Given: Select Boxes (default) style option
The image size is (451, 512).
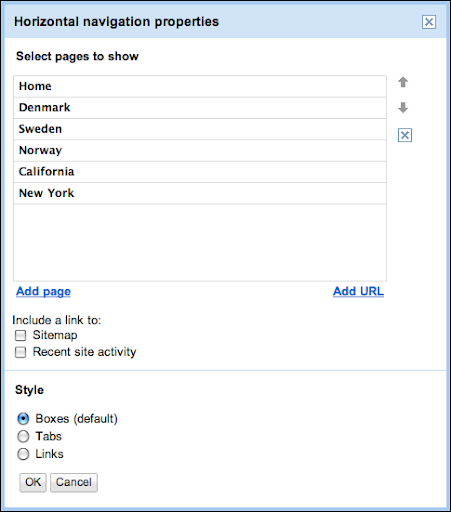Looking at the screenshot, I should (23, 419).
